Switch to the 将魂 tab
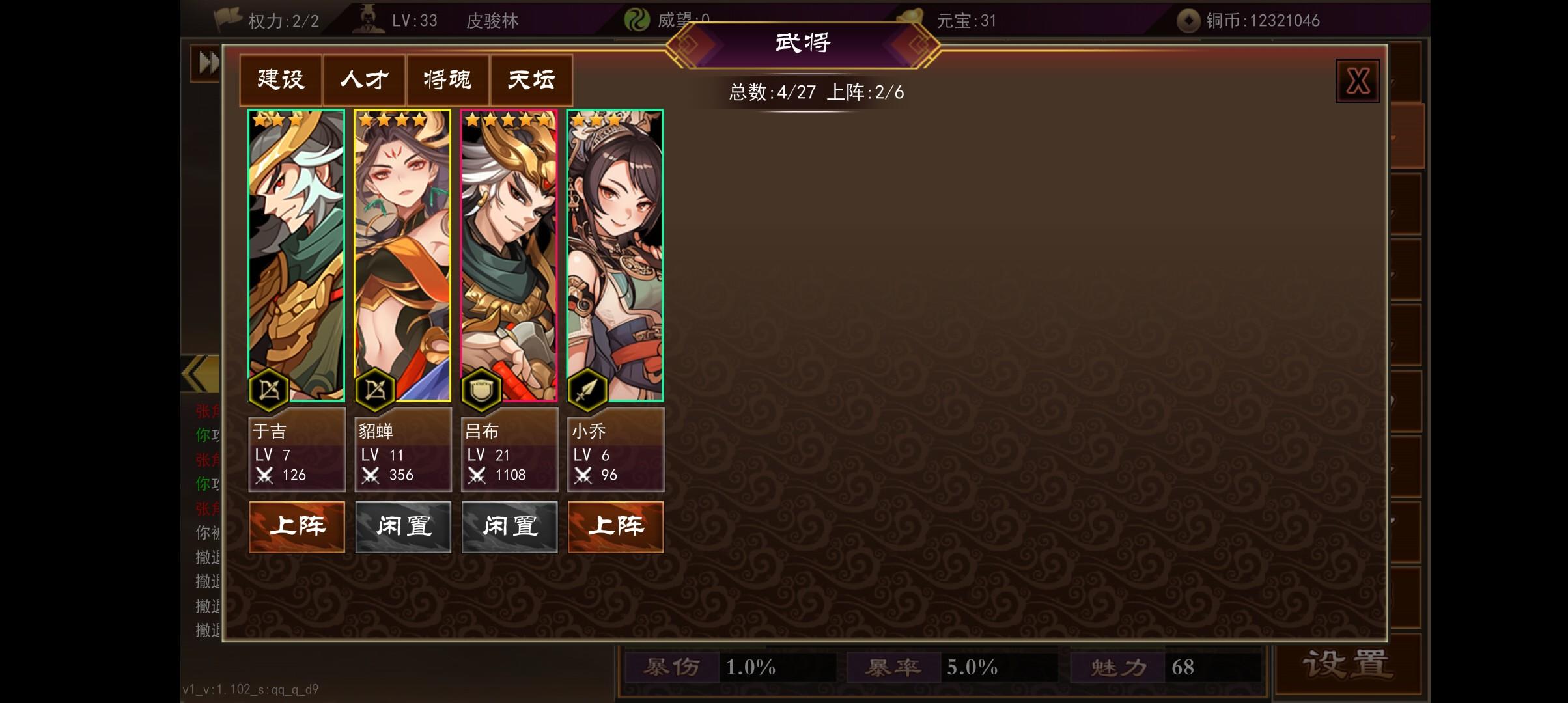 (x=447, y=80)
